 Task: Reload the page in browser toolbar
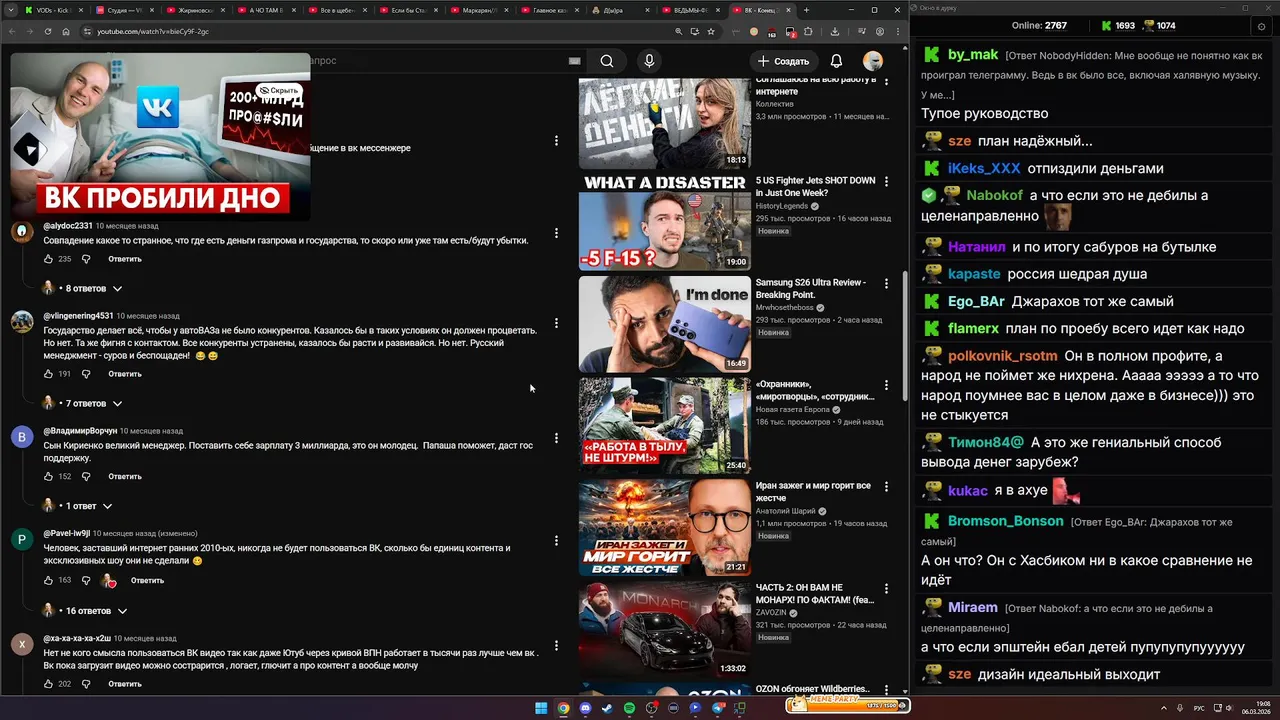(x=47, y=32)
